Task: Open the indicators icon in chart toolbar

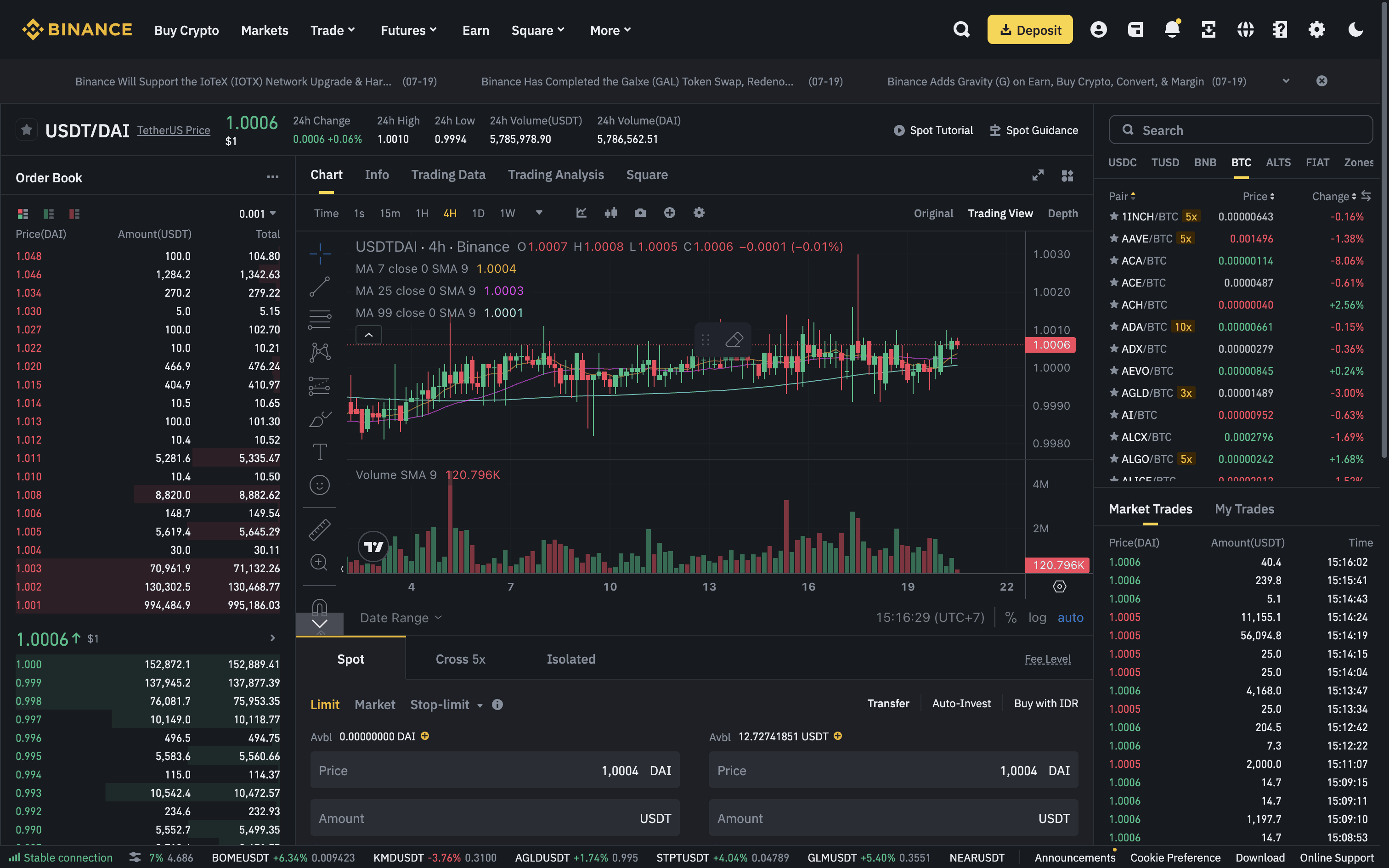Action: click(582, 213)
